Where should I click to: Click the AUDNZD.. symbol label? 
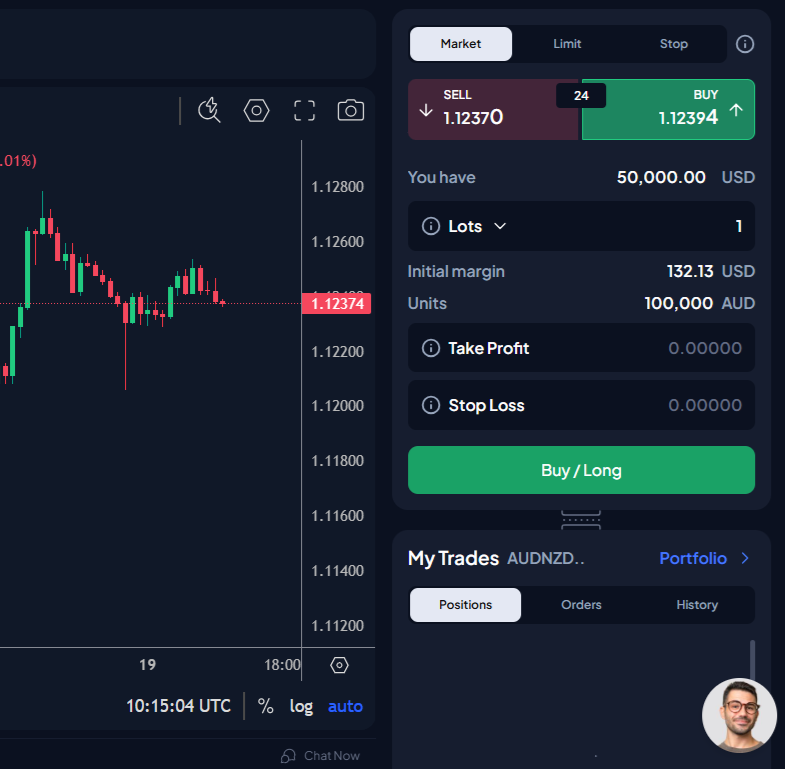pos(546,558)
